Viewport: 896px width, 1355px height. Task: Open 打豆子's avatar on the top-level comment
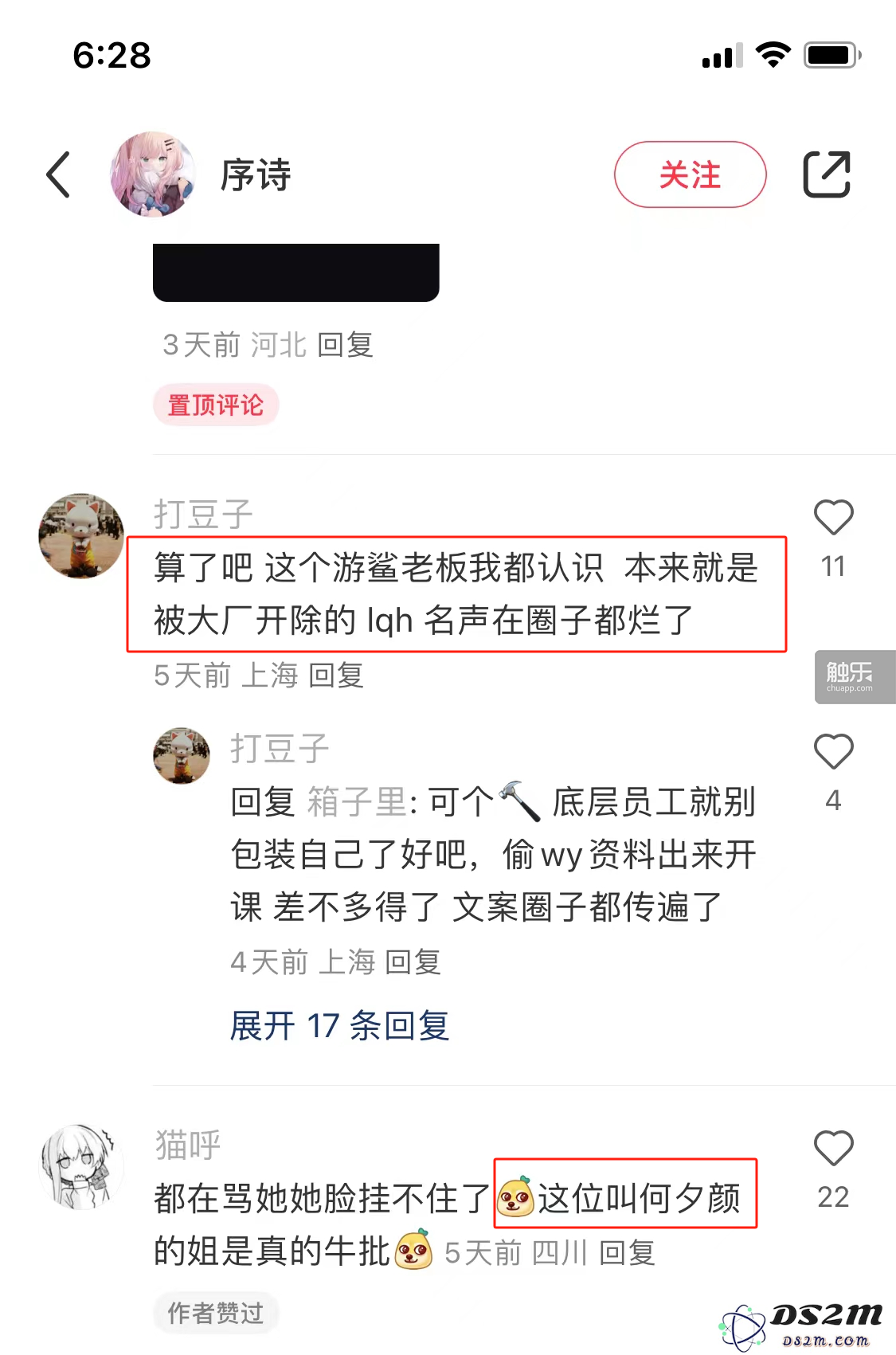point(81,535)
